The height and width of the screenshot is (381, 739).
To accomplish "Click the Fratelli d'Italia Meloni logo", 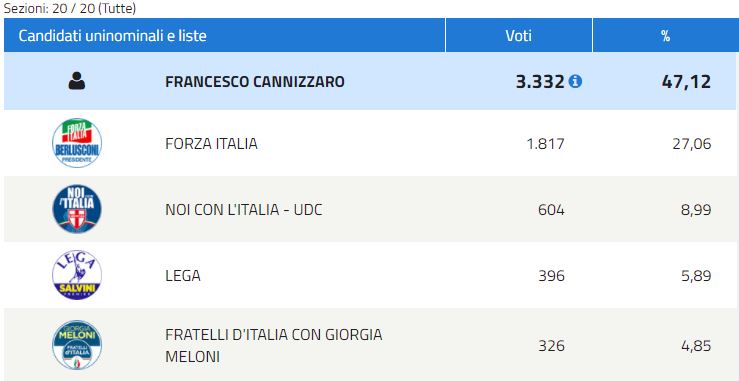I will 77,345.
